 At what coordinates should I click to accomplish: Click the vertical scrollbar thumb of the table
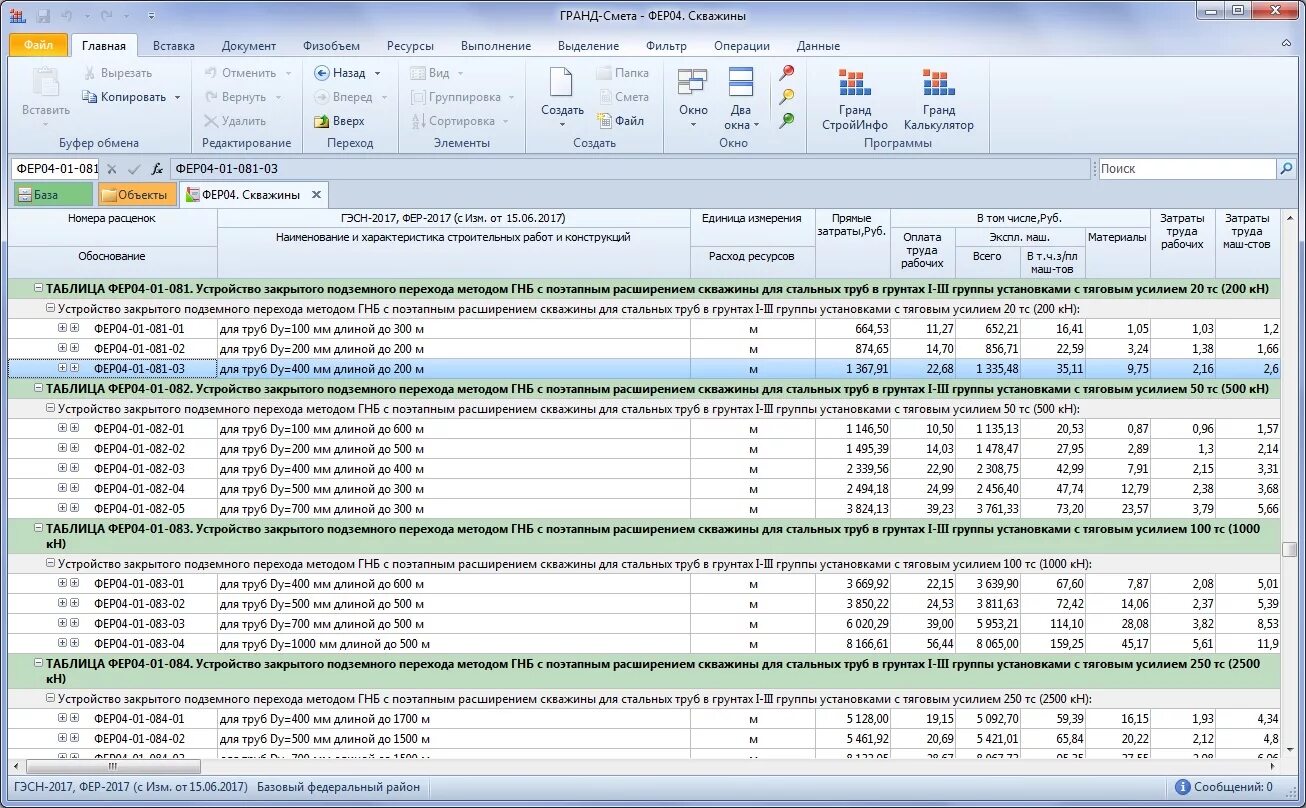pos(1290,550)
